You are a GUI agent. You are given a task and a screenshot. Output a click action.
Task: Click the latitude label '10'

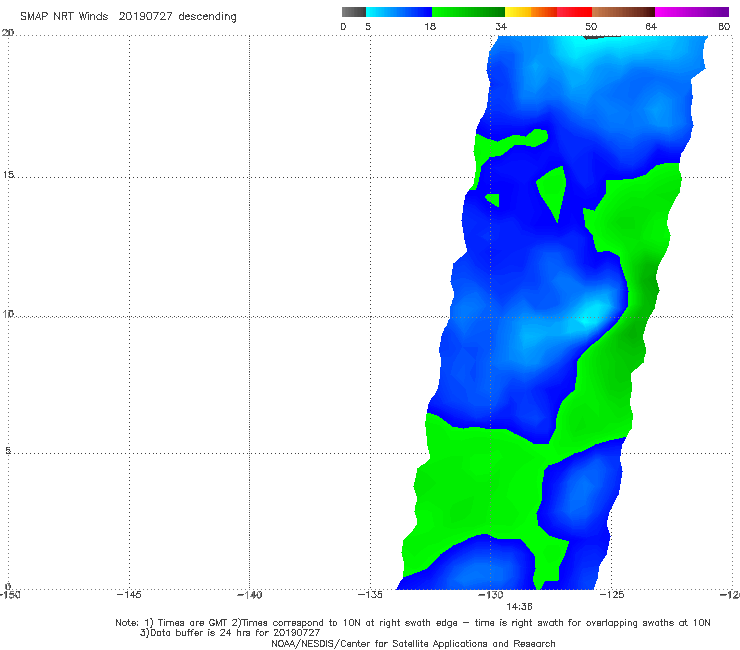click(8, 314)
